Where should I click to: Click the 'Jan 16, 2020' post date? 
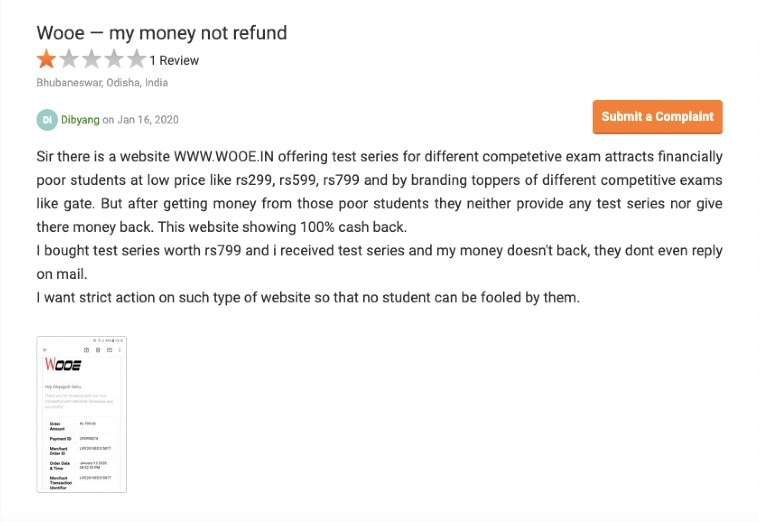point(147,120)
